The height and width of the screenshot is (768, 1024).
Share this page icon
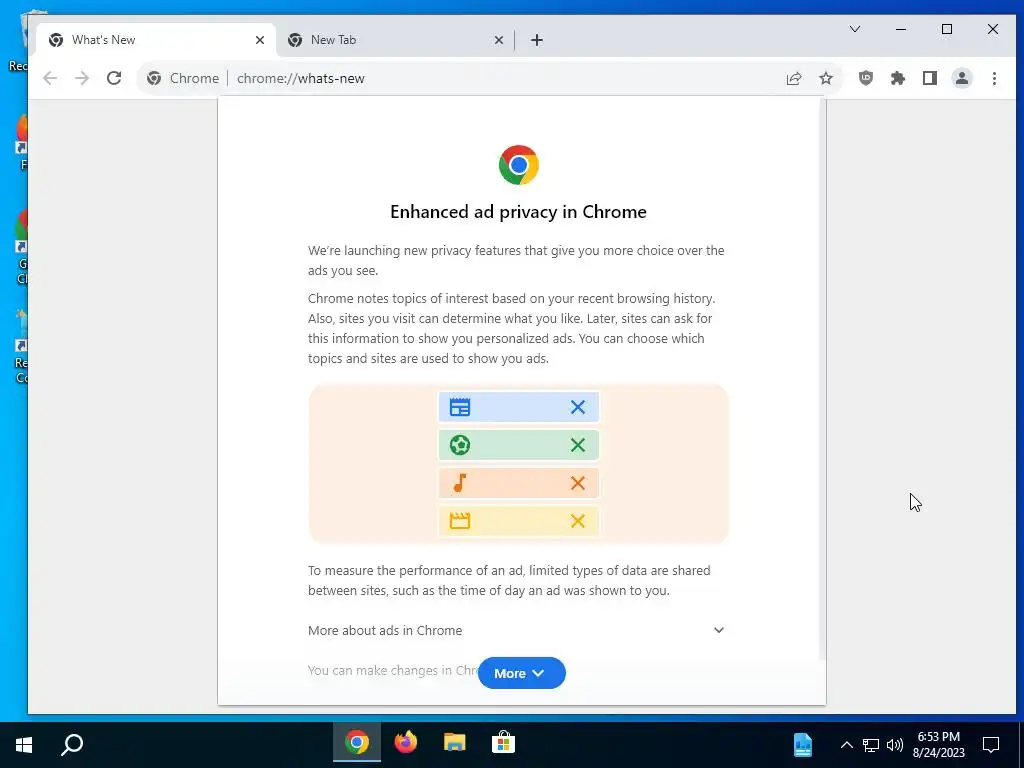pyautogui.click(x=794, y=78)
